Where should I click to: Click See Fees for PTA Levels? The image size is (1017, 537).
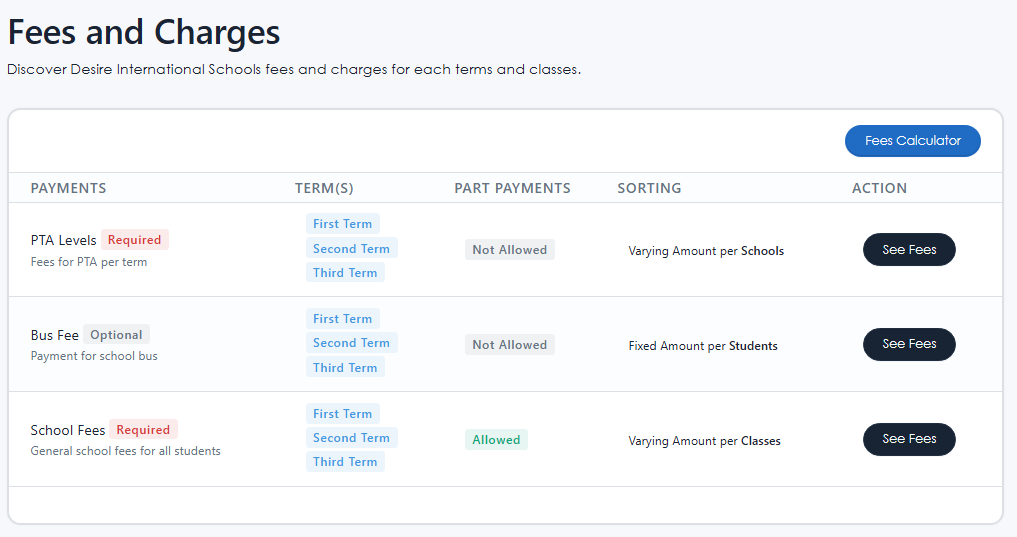click(x=908, y=250)
